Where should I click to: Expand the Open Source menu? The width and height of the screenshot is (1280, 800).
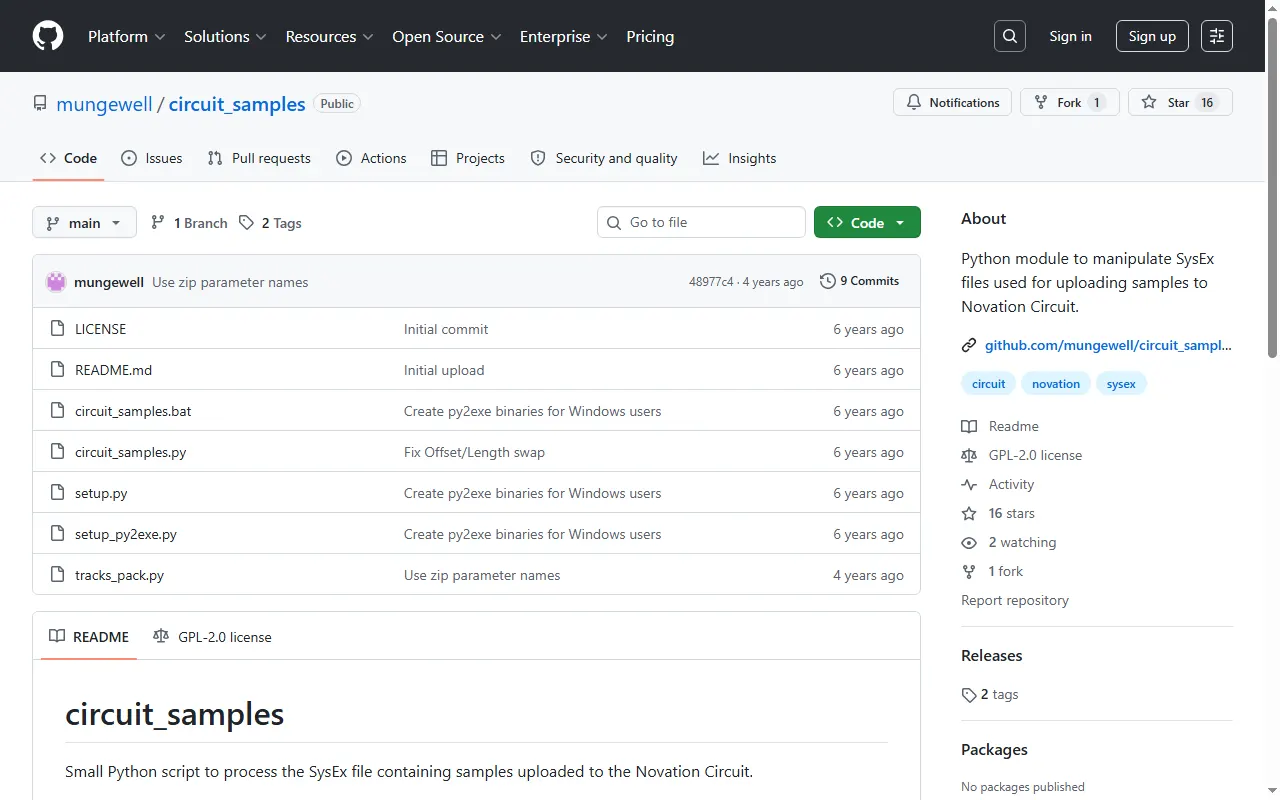click(446, 36)
